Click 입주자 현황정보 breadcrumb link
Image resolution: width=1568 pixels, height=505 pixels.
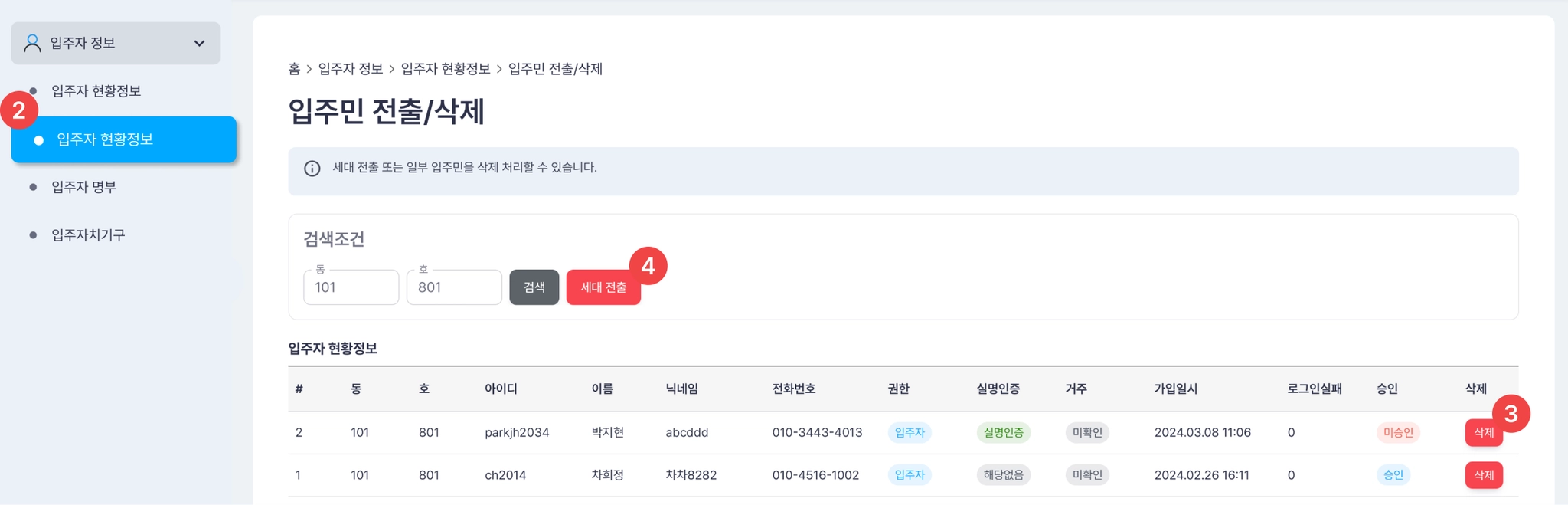pyautogui.click(x=446, y=69)
